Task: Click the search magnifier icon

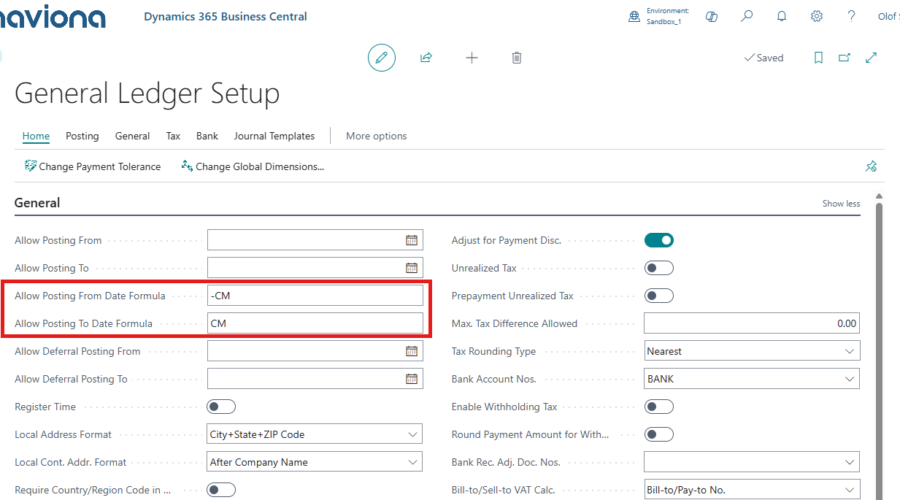Action: (x=747, y=16)
